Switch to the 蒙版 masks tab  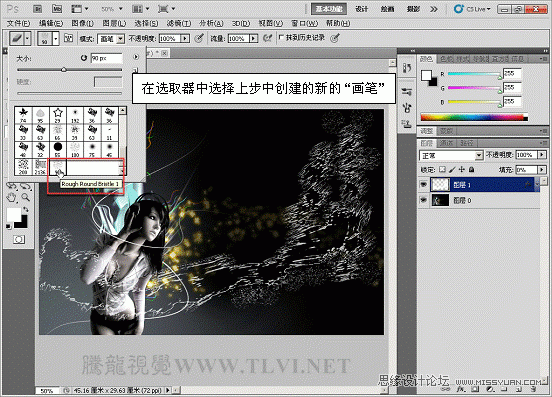click(446, 131)
